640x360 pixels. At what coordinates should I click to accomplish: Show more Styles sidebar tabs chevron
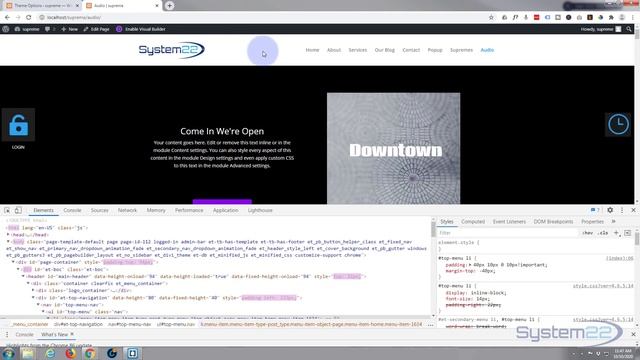point(613,221)
